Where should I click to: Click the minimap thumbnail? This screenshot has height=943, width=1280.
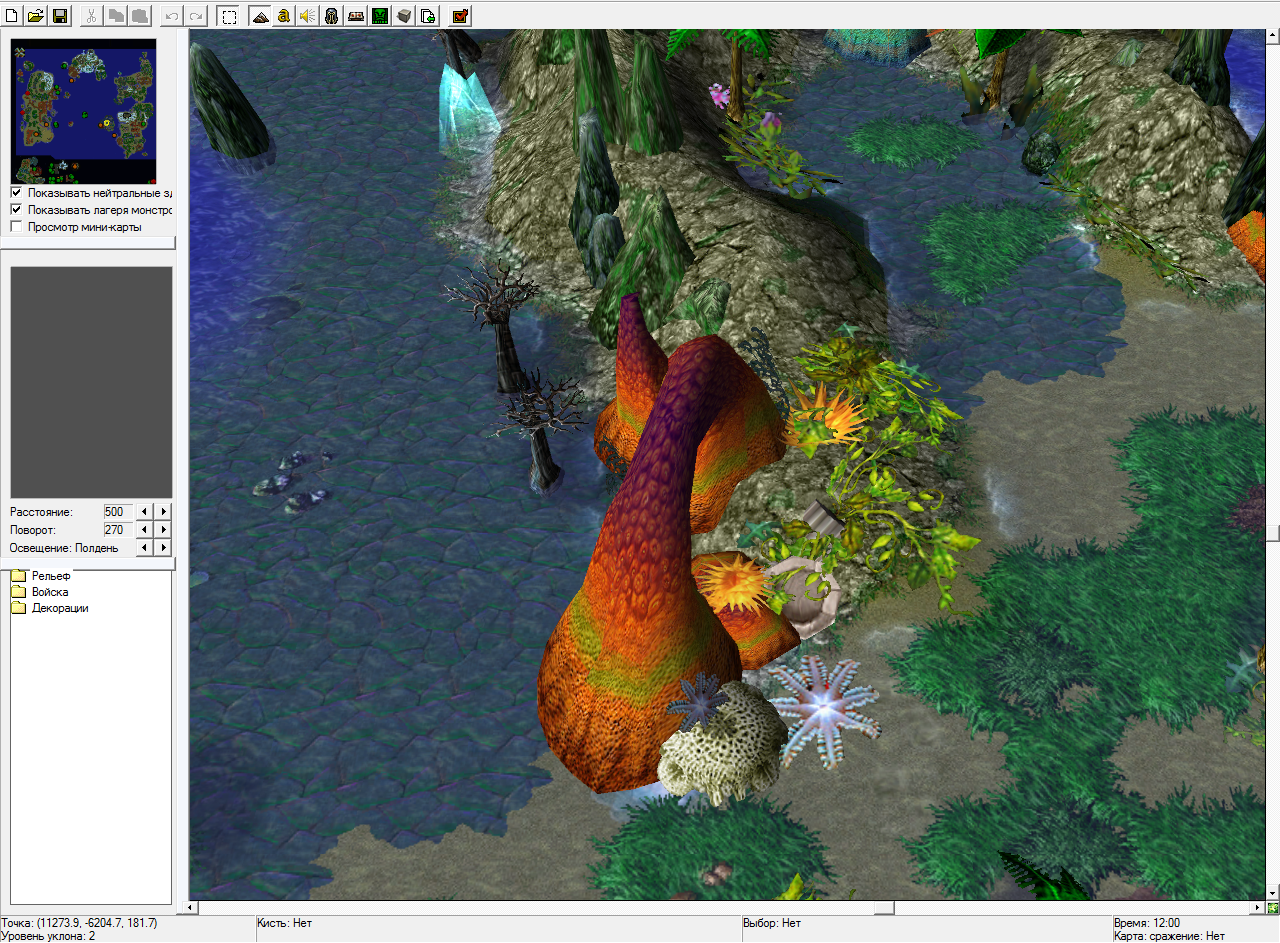click(x=83, y=111)
